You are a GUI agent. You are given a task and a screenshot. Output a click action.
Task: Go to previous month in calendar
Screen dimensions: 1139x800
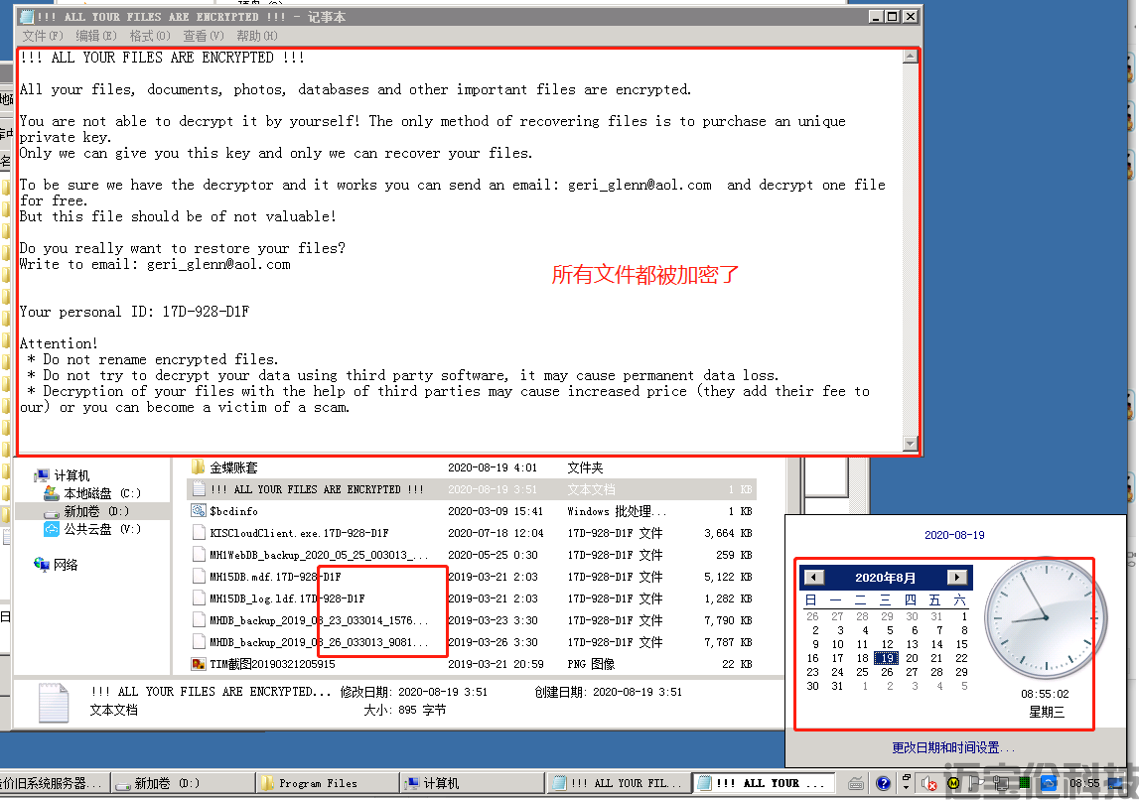tap(814, 577)
